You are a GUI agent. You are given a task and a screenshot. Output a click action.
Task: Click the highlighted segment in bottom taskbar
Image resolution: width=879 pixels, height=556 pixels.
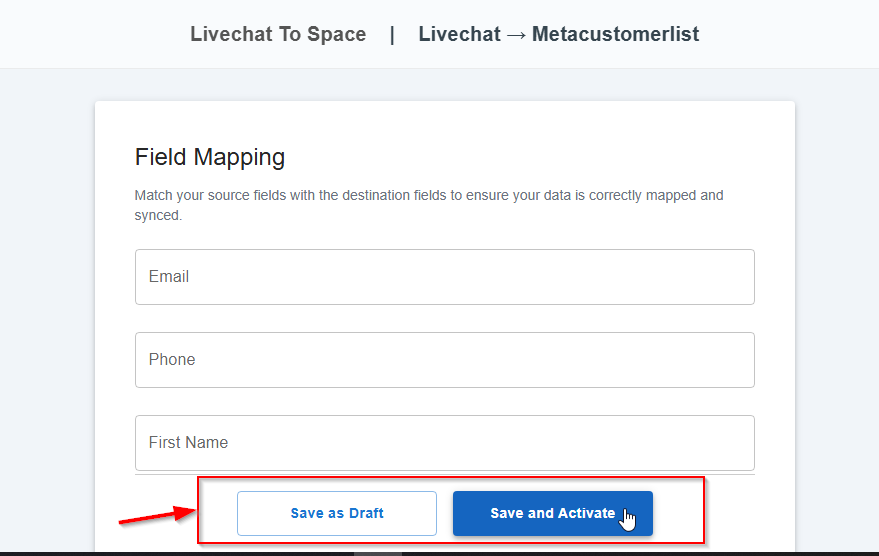pyautogui.click(x=377, y=554)
